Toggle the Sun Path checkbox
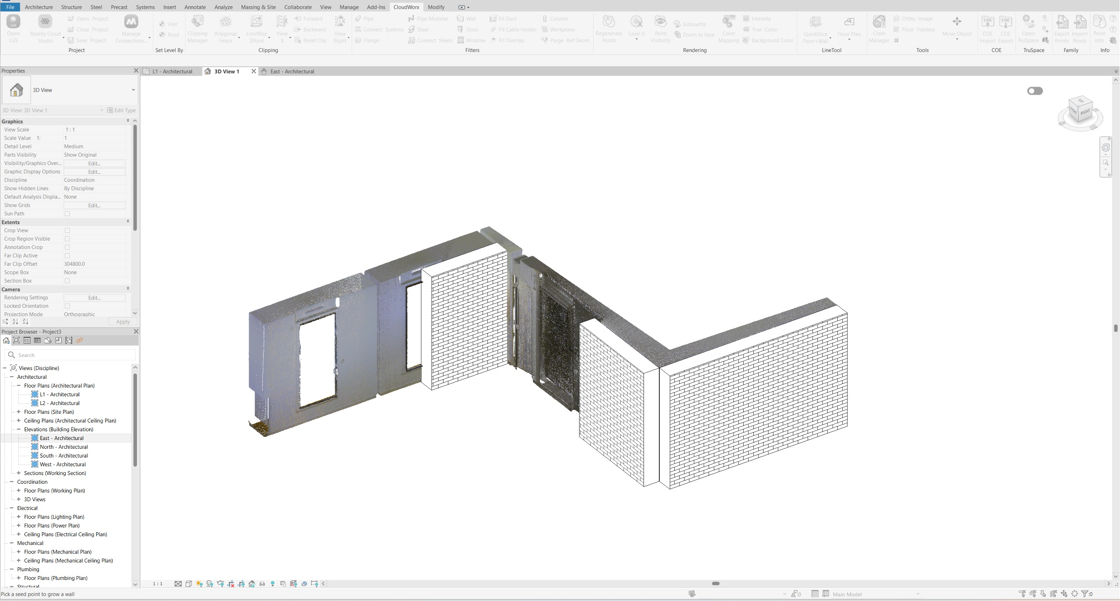Viewport: 1120px width, 601px height. coord(67,214)
